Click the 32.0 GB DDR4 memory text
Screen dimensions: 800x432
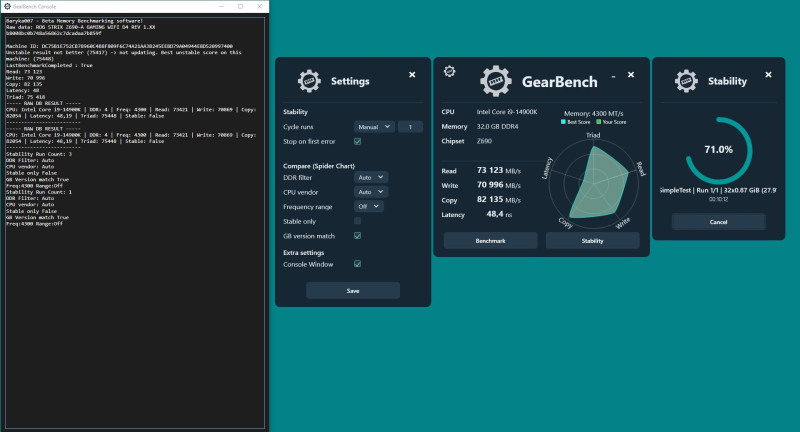click(497, 126)
